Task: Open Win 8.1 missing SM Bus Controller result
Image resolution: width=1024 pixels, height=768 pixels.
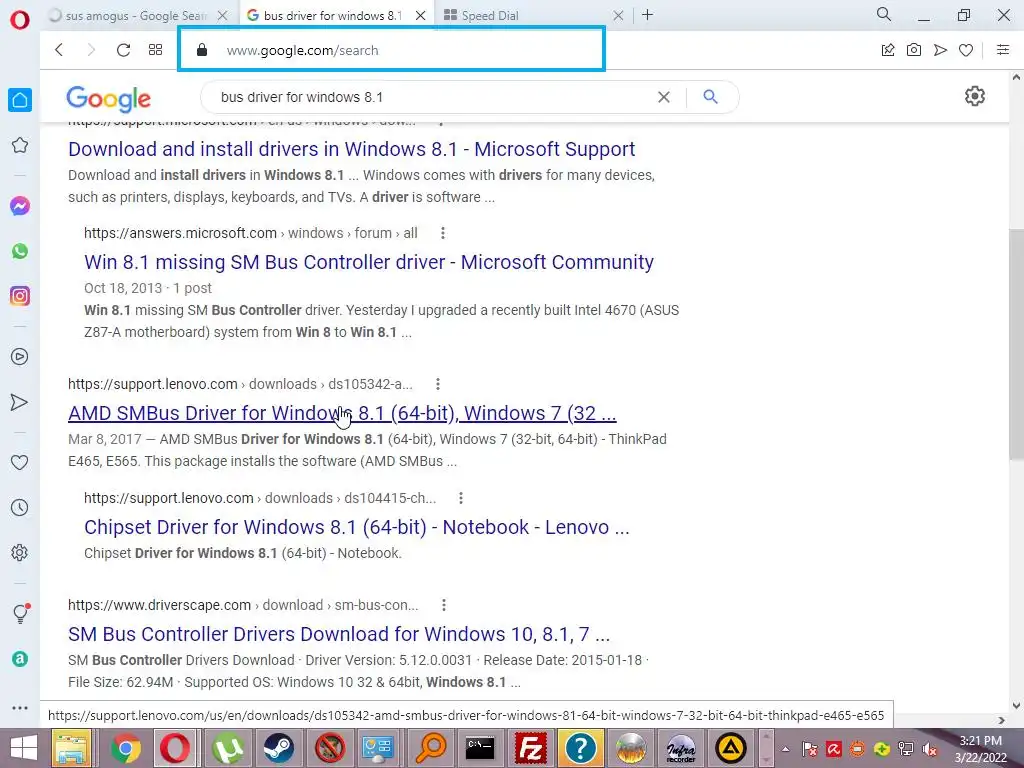Action: click(x=369, y=262)
